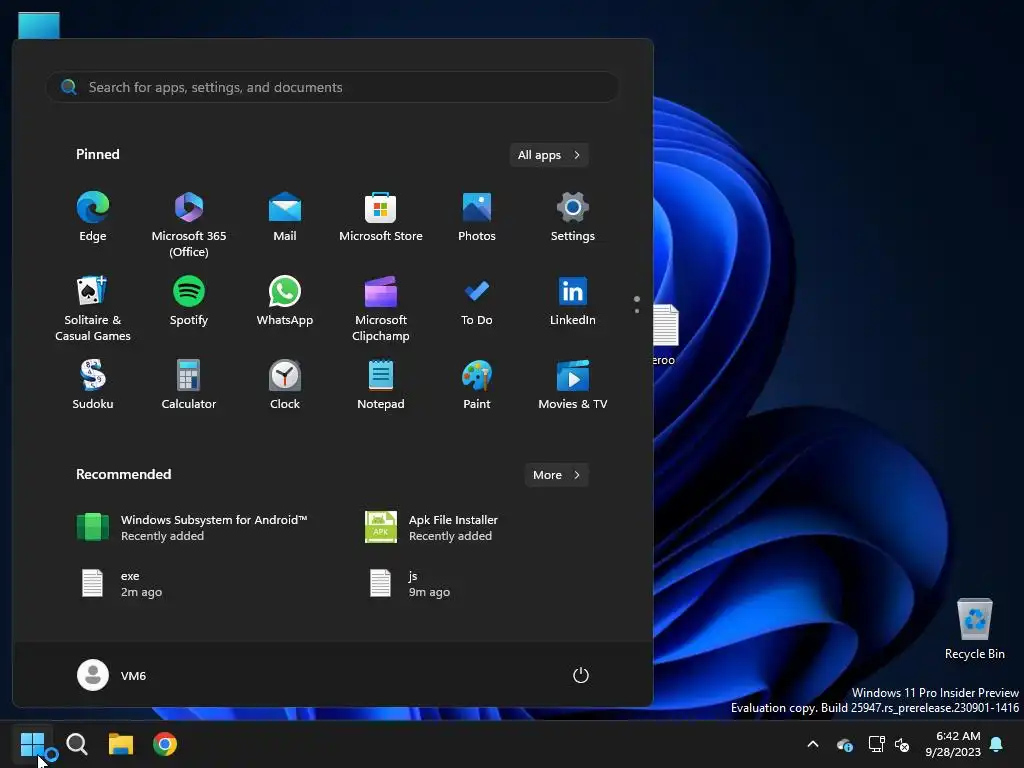Open Microsoft Clipchamp
This screenshot has height=768, width=1024.
point(381,308)
